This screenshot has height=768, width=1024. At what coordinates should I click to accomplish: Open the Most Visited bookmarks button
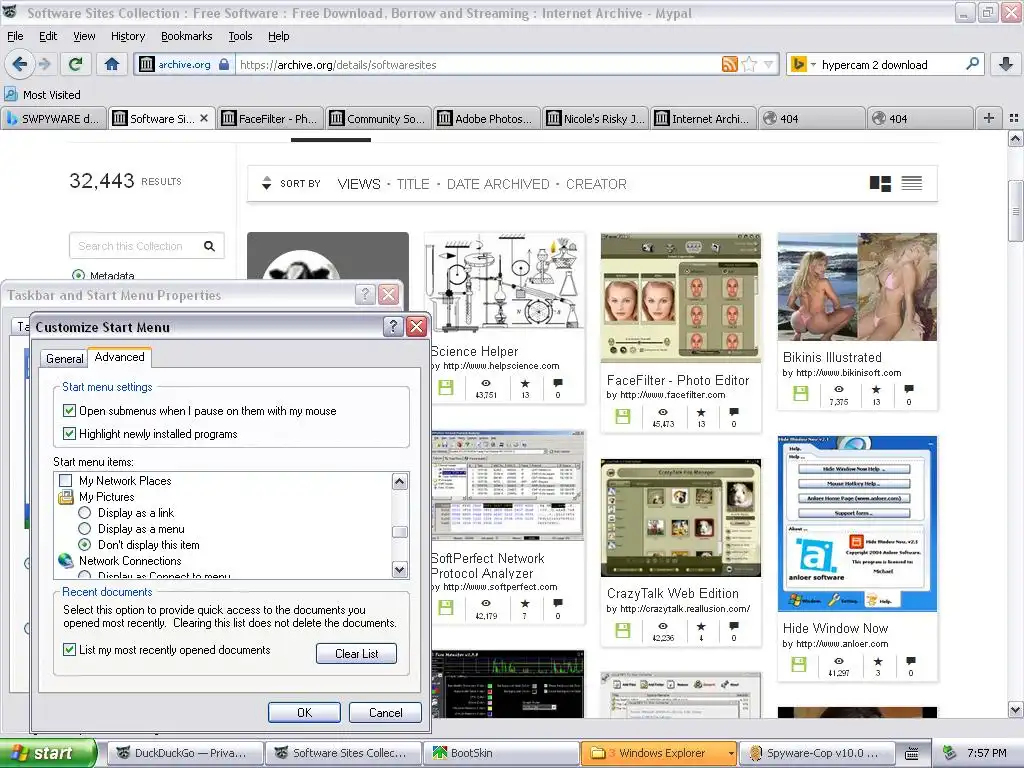[x=43, y=95]
